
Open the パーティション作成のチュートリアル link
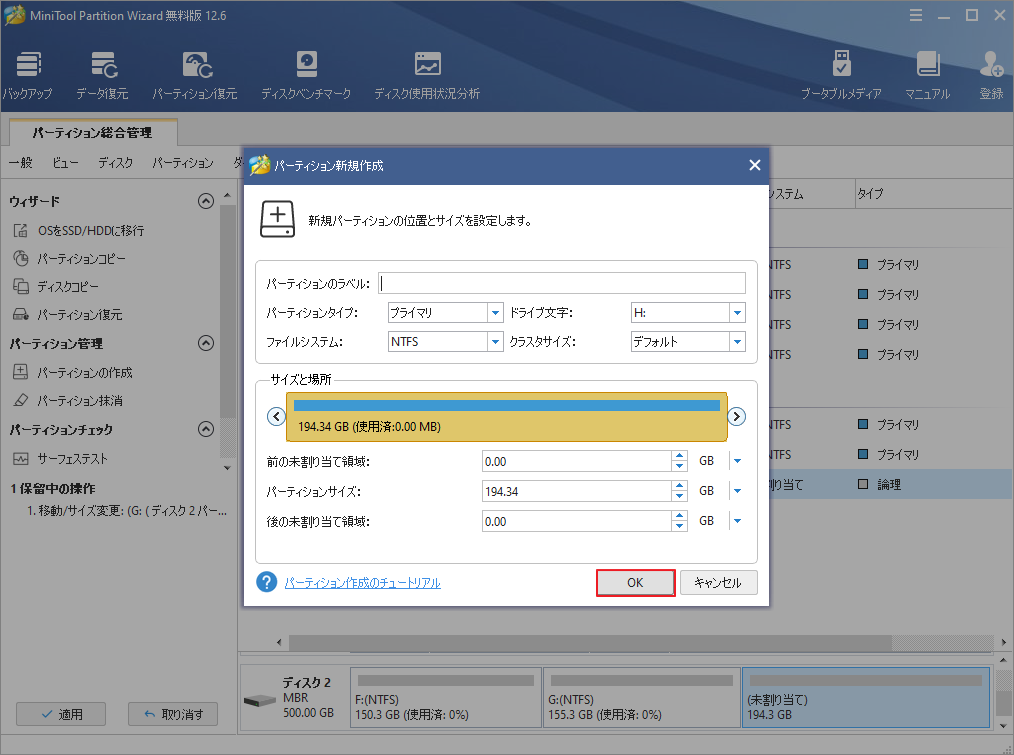(362, 582)
